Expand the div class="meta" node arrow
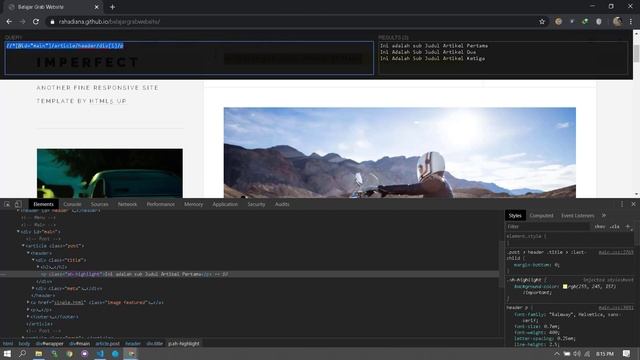This screenshot has height=360, width=640. click(x=33, y=288)
